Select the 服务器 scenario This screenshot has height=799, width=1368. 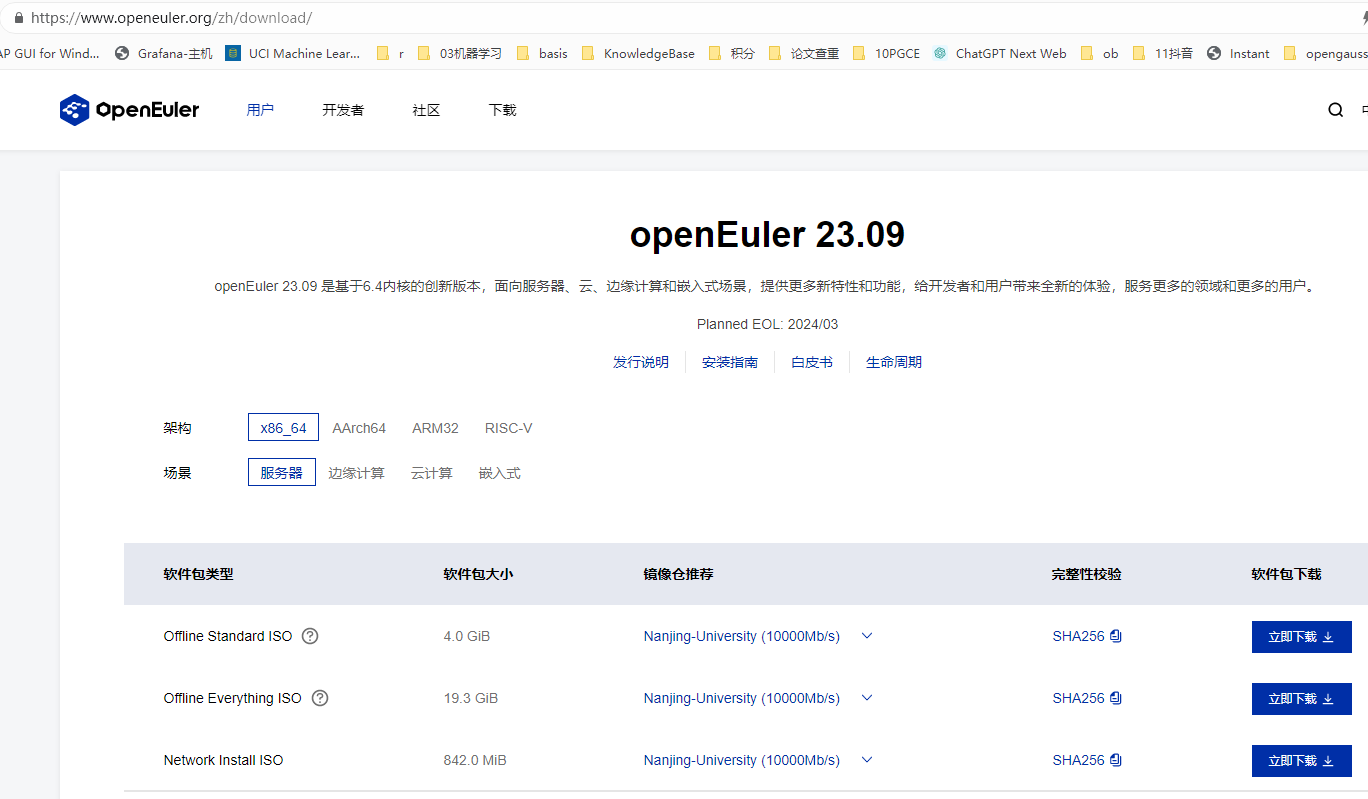(282, 473)
